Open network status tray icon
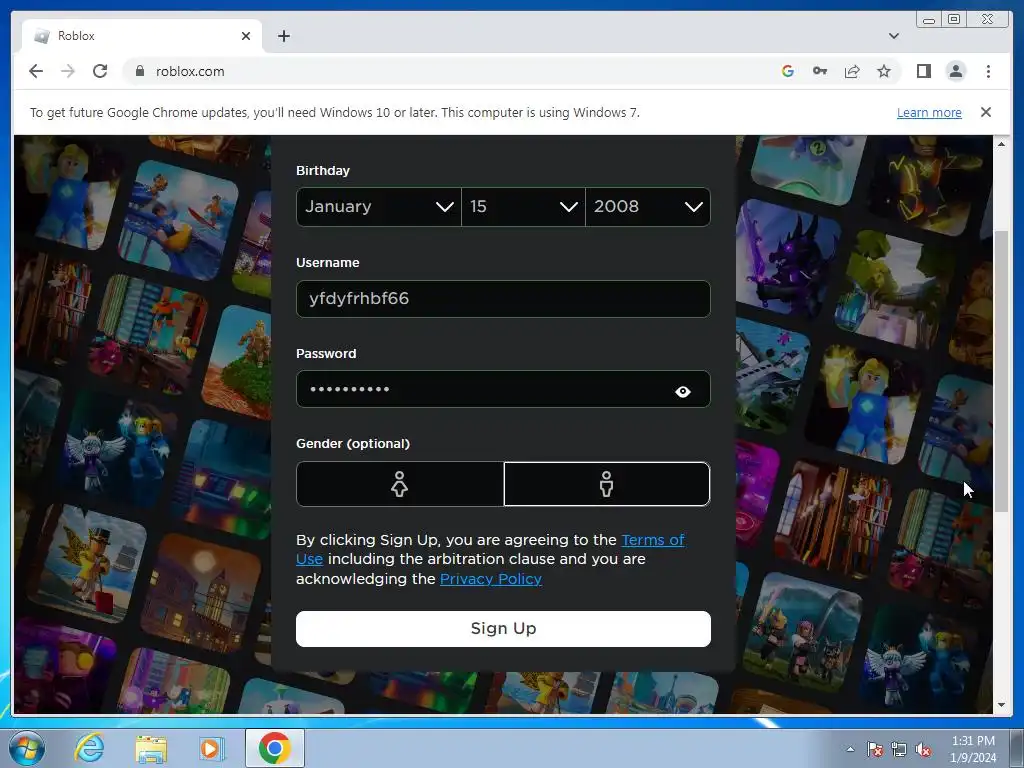This screenshot has width=1024, height=768. click(x=899, y=749)
